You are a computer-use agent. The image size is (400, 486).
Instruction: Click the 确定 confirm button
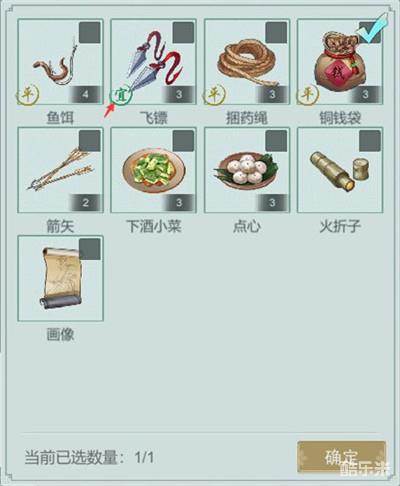341,457
